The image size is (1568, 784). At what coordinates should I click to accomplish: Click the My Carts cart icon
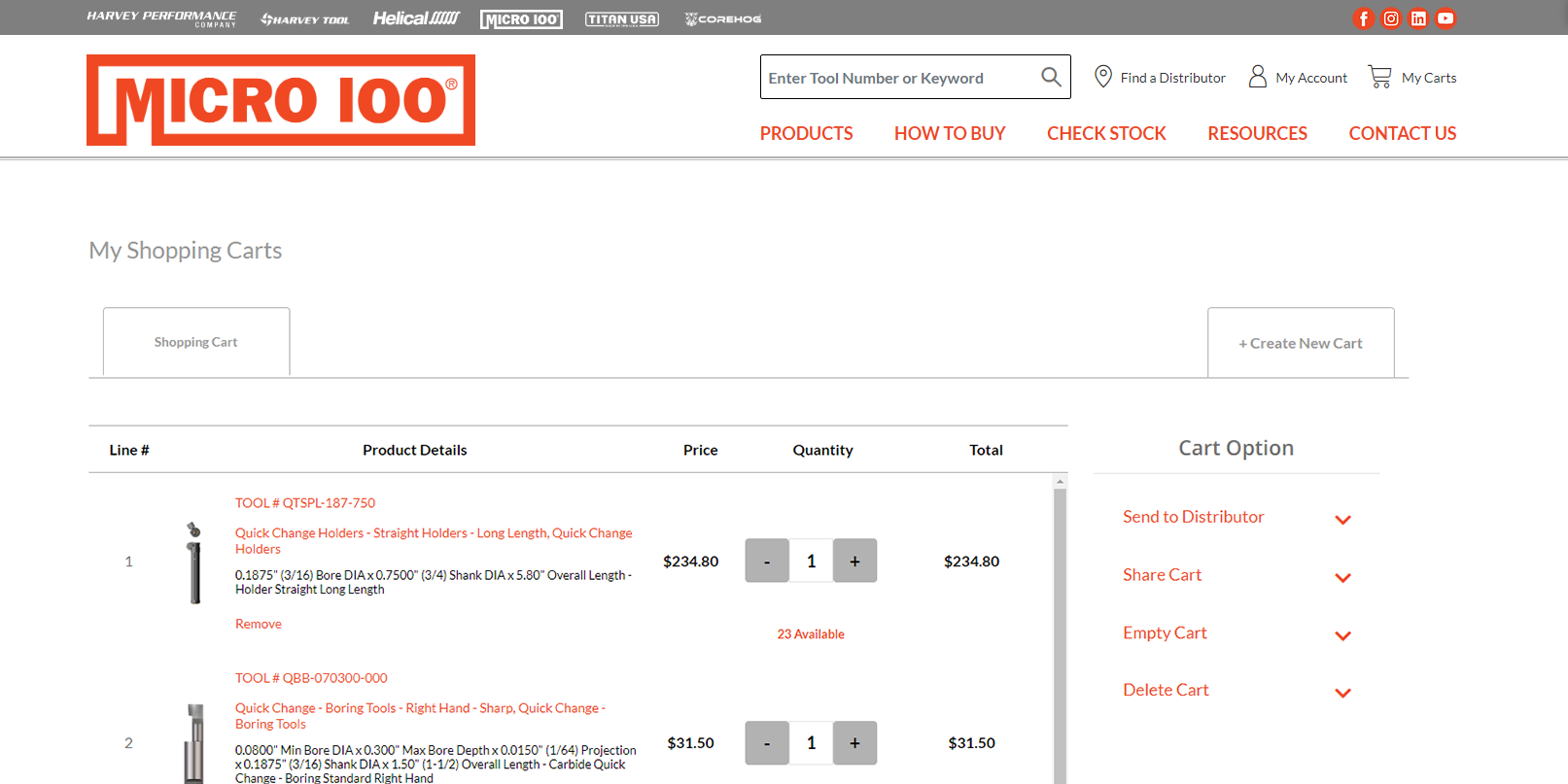point(1379,77)
